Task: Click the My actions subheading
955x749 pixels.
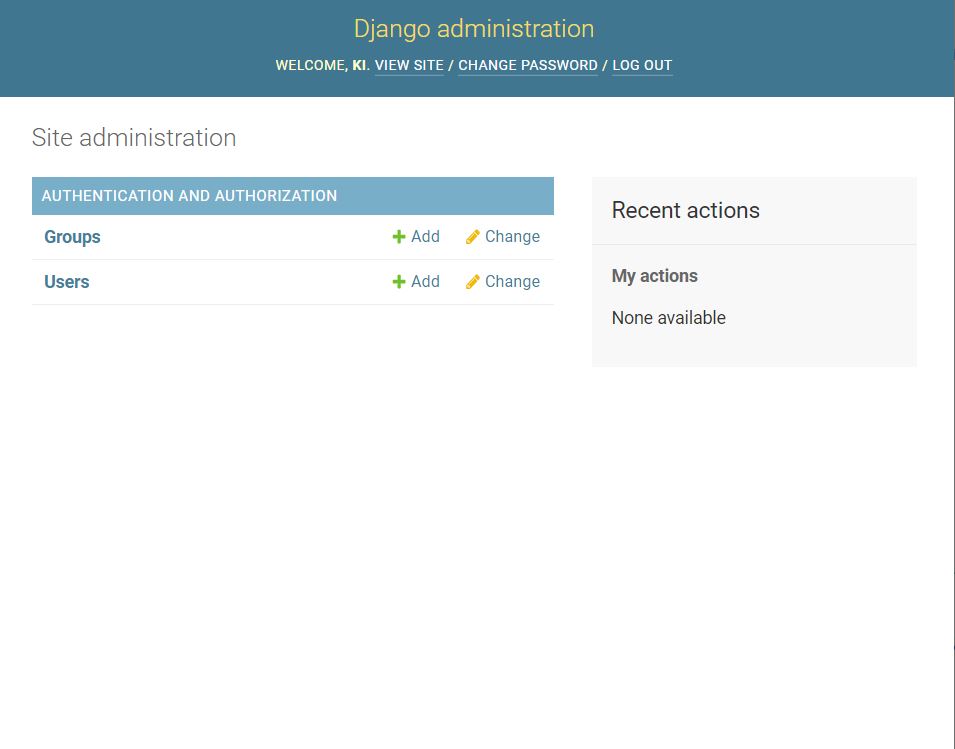Action: pos(655,276)
